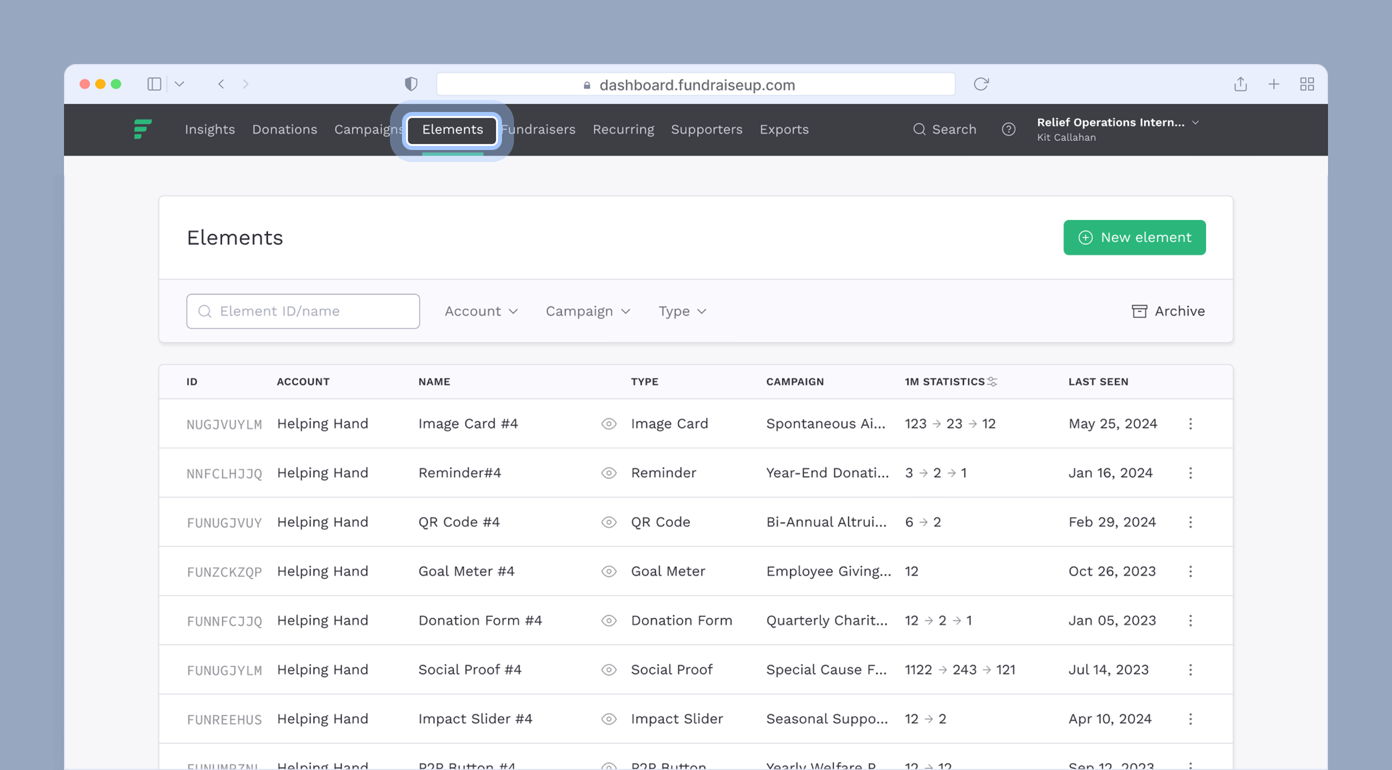Open the help question mark icon
1392x770 pixels.
coord(1009,129)
